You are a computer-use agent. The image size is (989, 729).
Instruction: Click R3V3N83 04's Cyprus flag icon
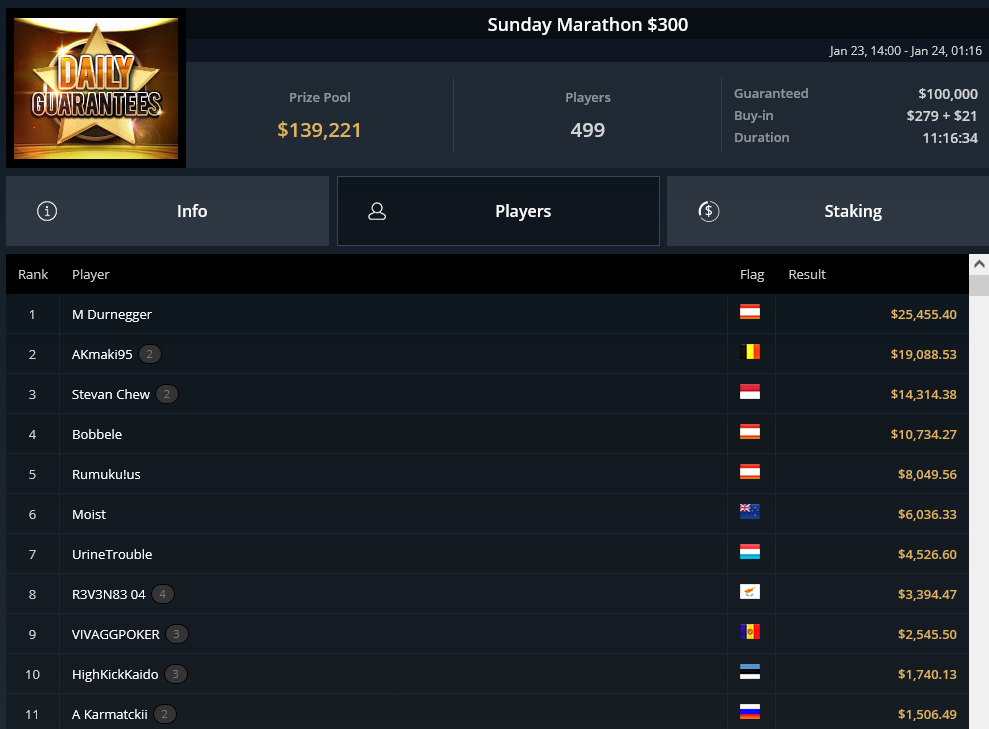(x=750, y=592)
